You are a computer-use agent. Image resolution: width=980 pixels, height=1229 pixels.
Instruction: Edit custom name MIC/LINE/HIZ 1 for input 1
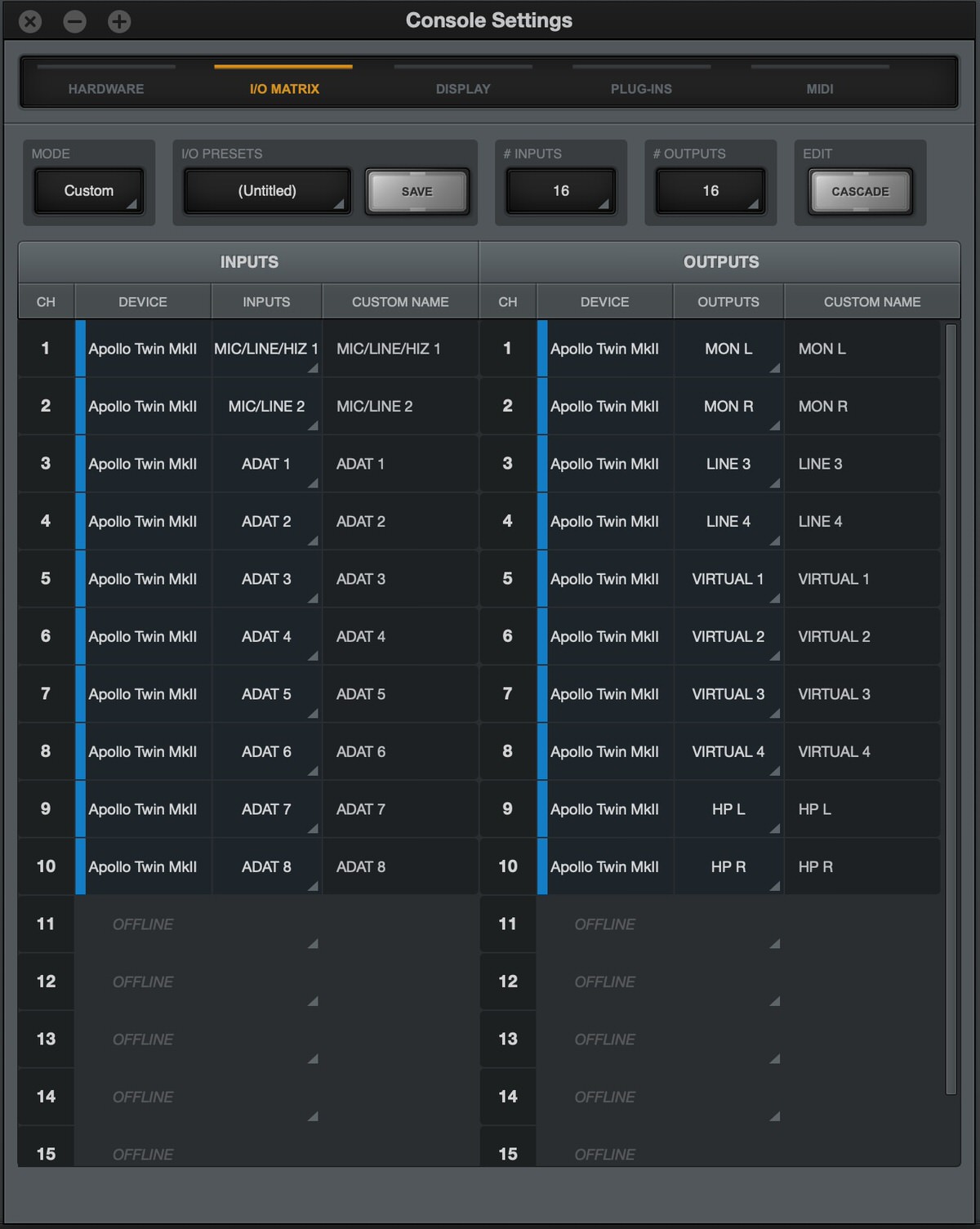[400, 349]
